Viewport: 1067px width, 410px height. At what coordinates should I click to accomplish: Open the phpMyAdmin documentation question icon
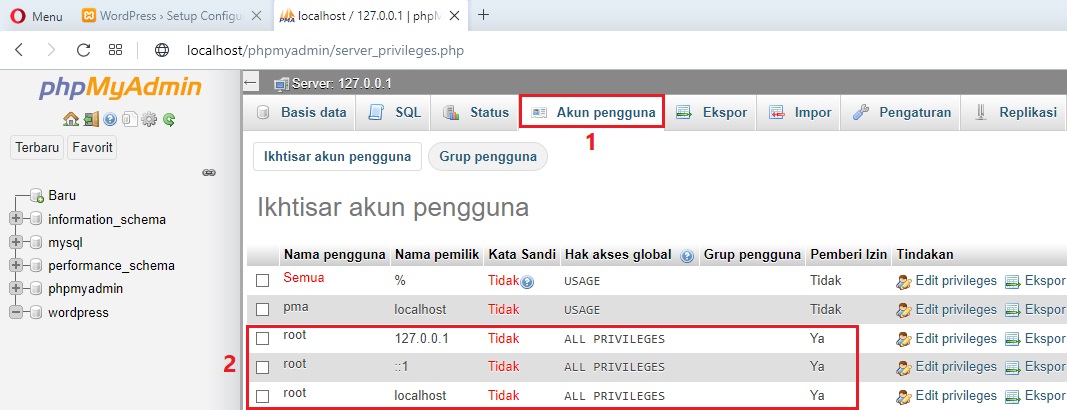pos(110,120)
